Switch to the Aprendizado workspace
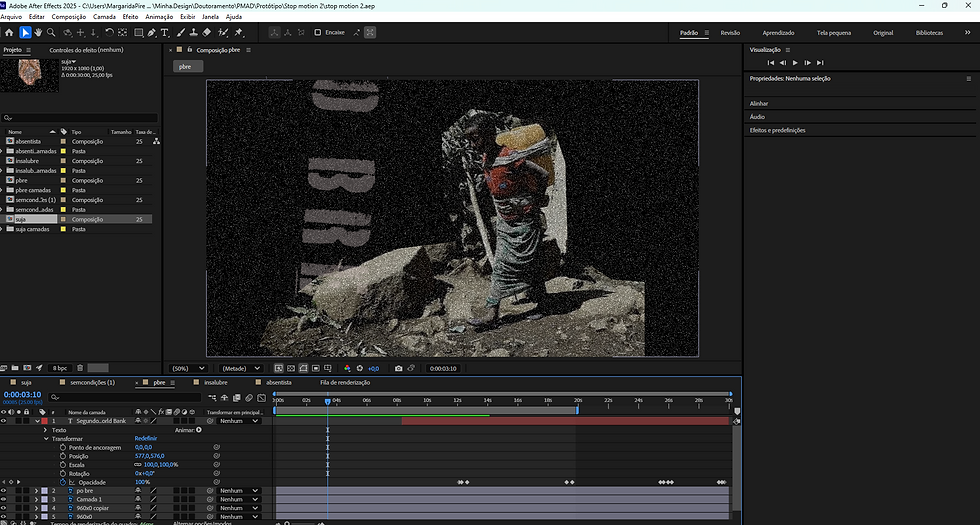 point(778,32)
